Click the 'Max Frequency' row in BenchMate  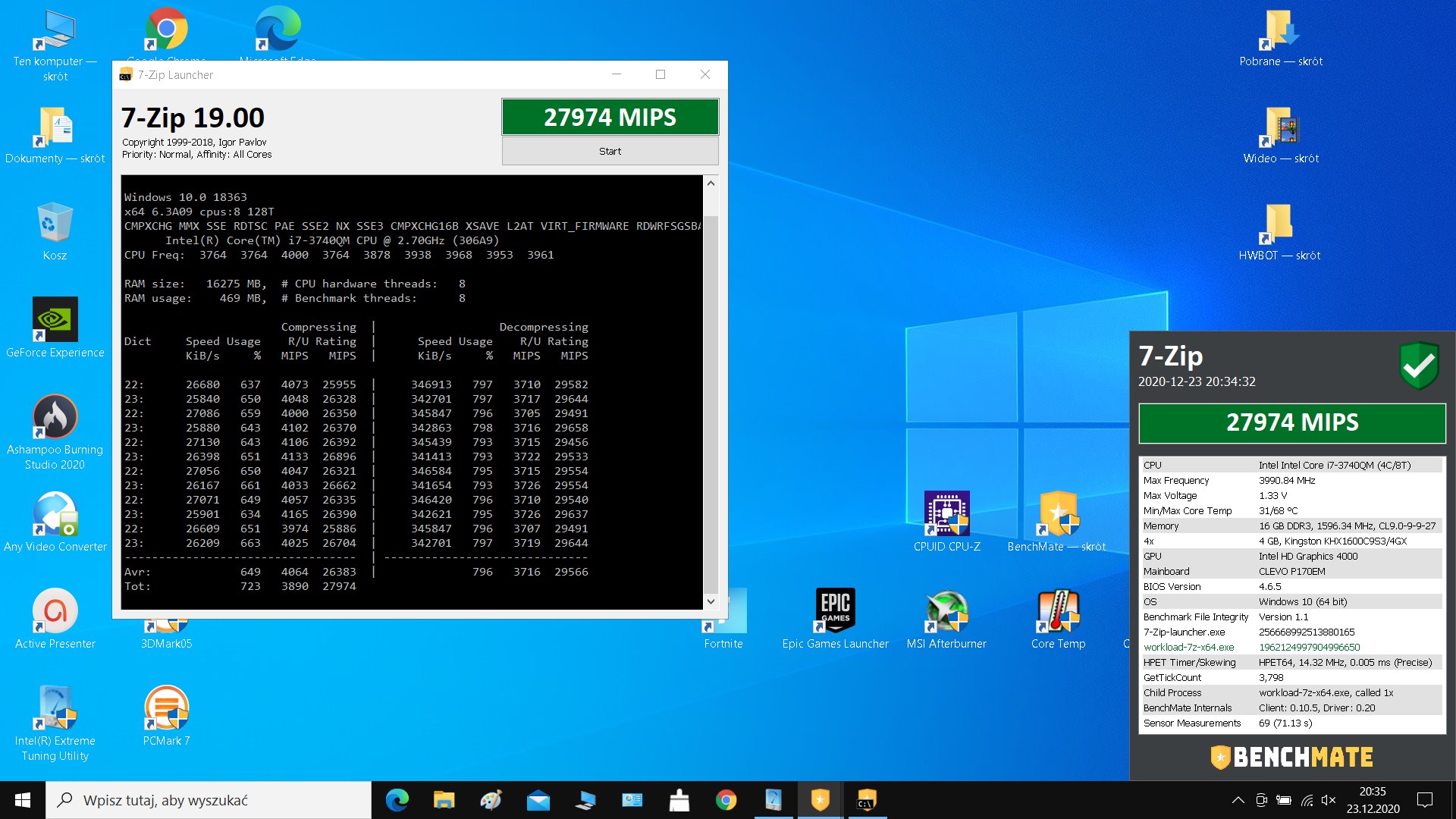[x=1292, y=481]
